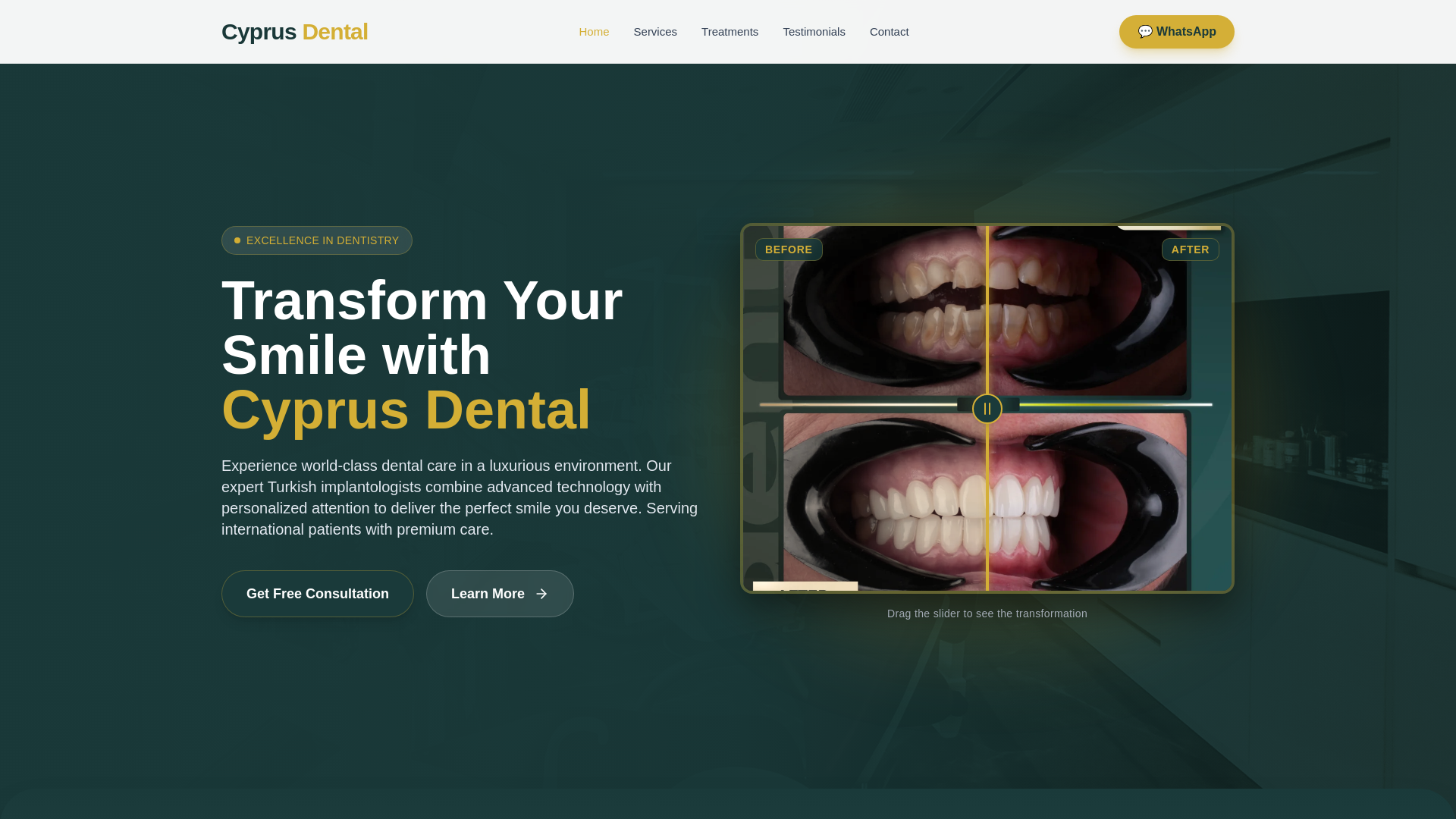Click the before/after teeth comparison image
The width and height of the screenshot is (1456, 819).
point(987,409)
